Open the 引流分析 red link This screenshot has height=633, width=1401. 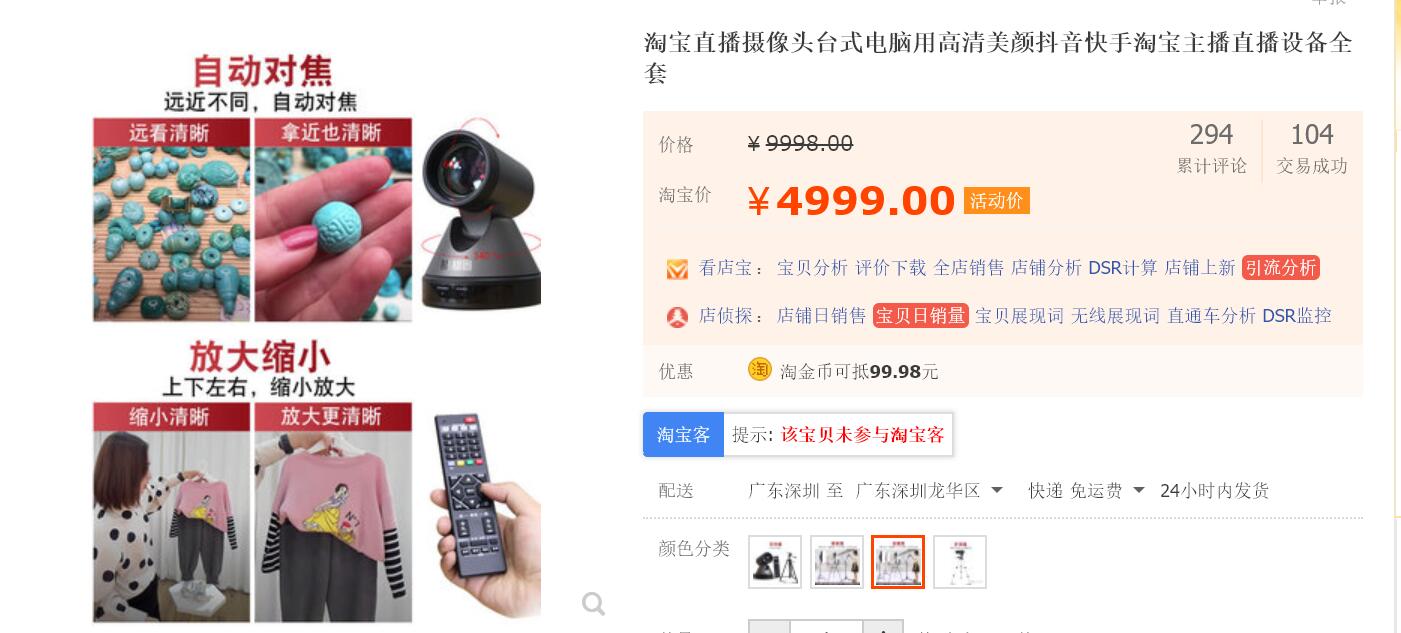point(1281,267)
